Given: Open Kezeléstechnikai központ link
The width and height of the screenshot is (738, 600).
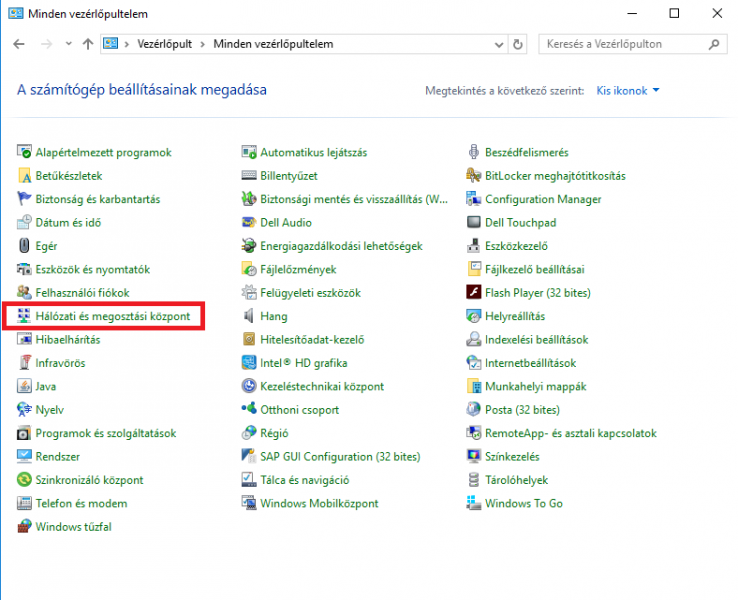Looking at the screenshot, I should tap(322, 386).
